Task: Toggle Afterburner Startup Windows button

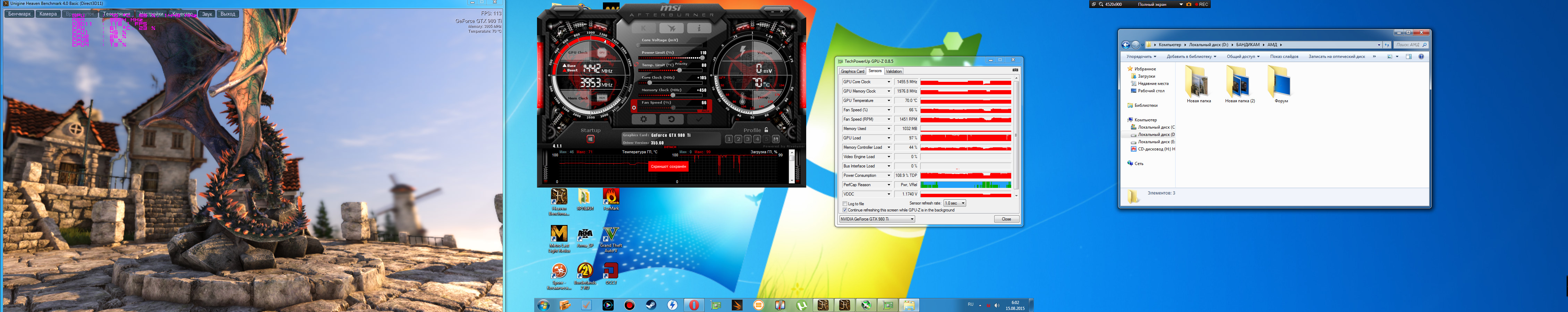Action: pyautogui.click(x=590, y=139)
